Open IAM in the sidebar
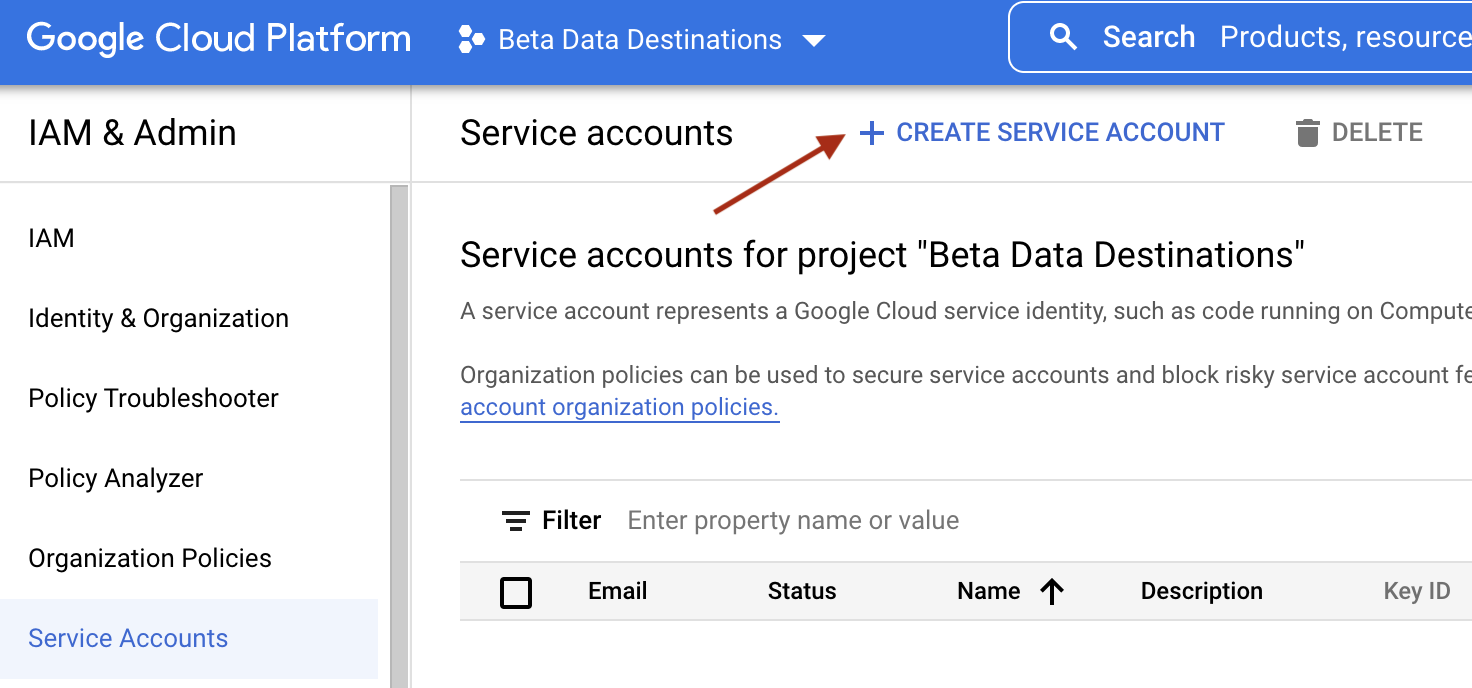The width and height of the screenshot is (1472, 688). pos(51,238)
